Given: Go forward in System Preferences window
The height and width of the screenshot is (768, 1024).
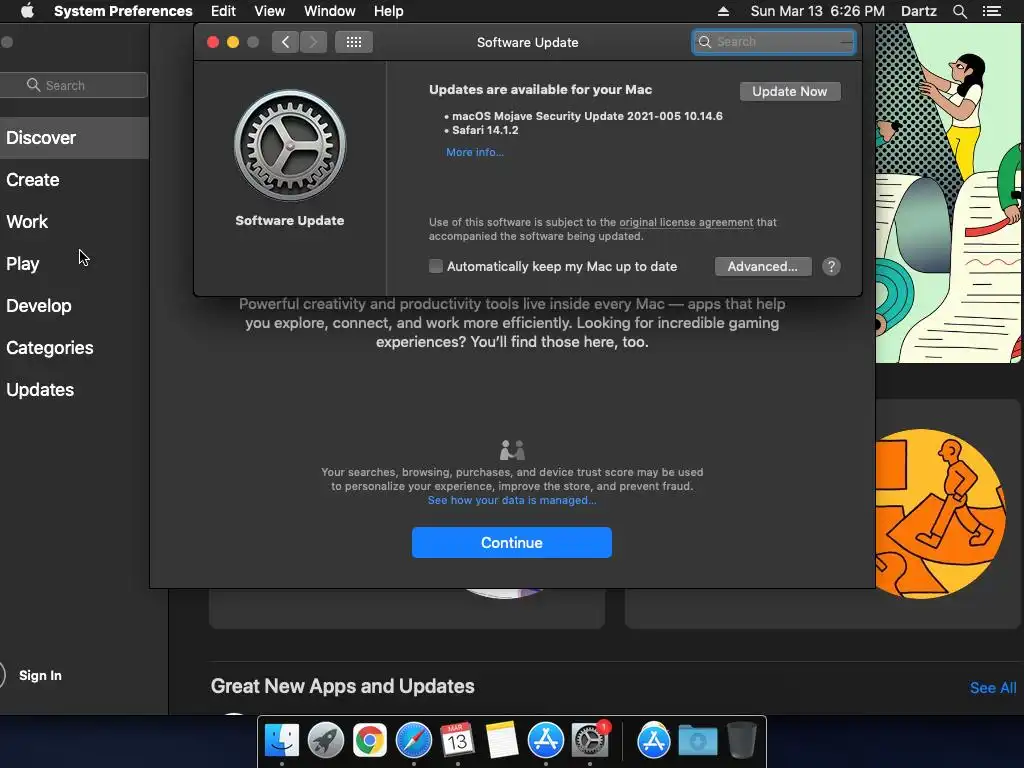Looking at the screenshot, I should coord(313,42).
